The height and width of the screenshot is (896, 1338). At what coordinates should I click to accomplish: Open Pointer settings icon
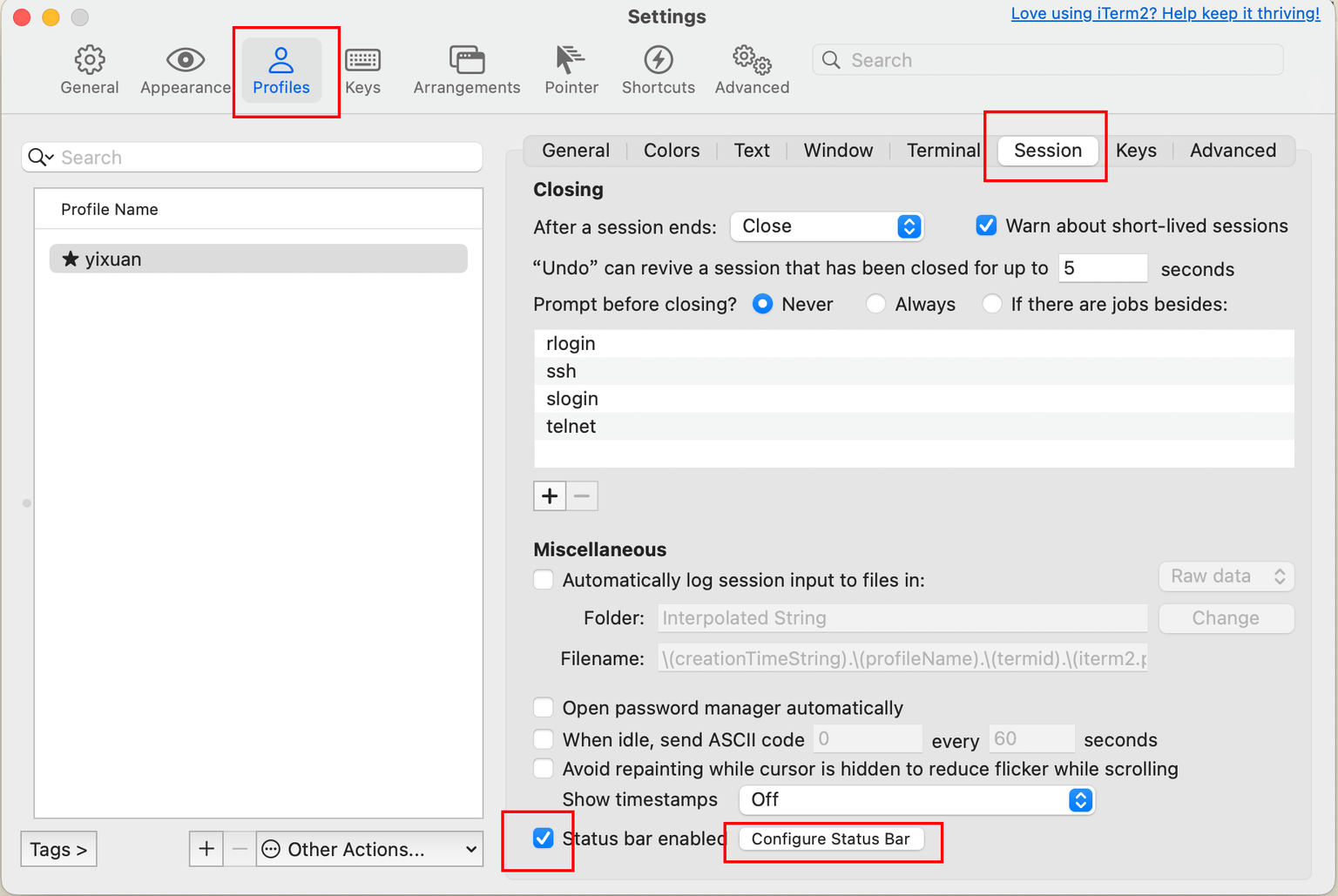click(x=571, y=60)
